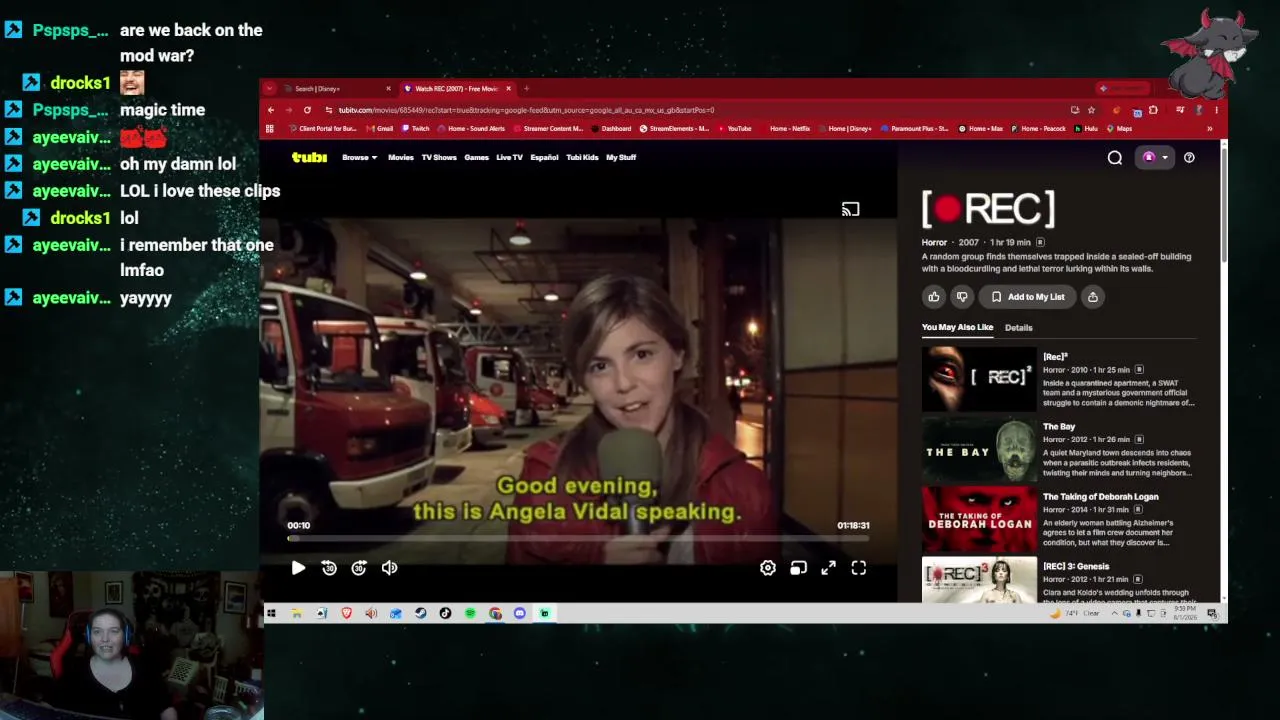Toggle theater mode with diagonal arrows icon
The width and height of the screenshot is (1280, 720).
[829, 568]
